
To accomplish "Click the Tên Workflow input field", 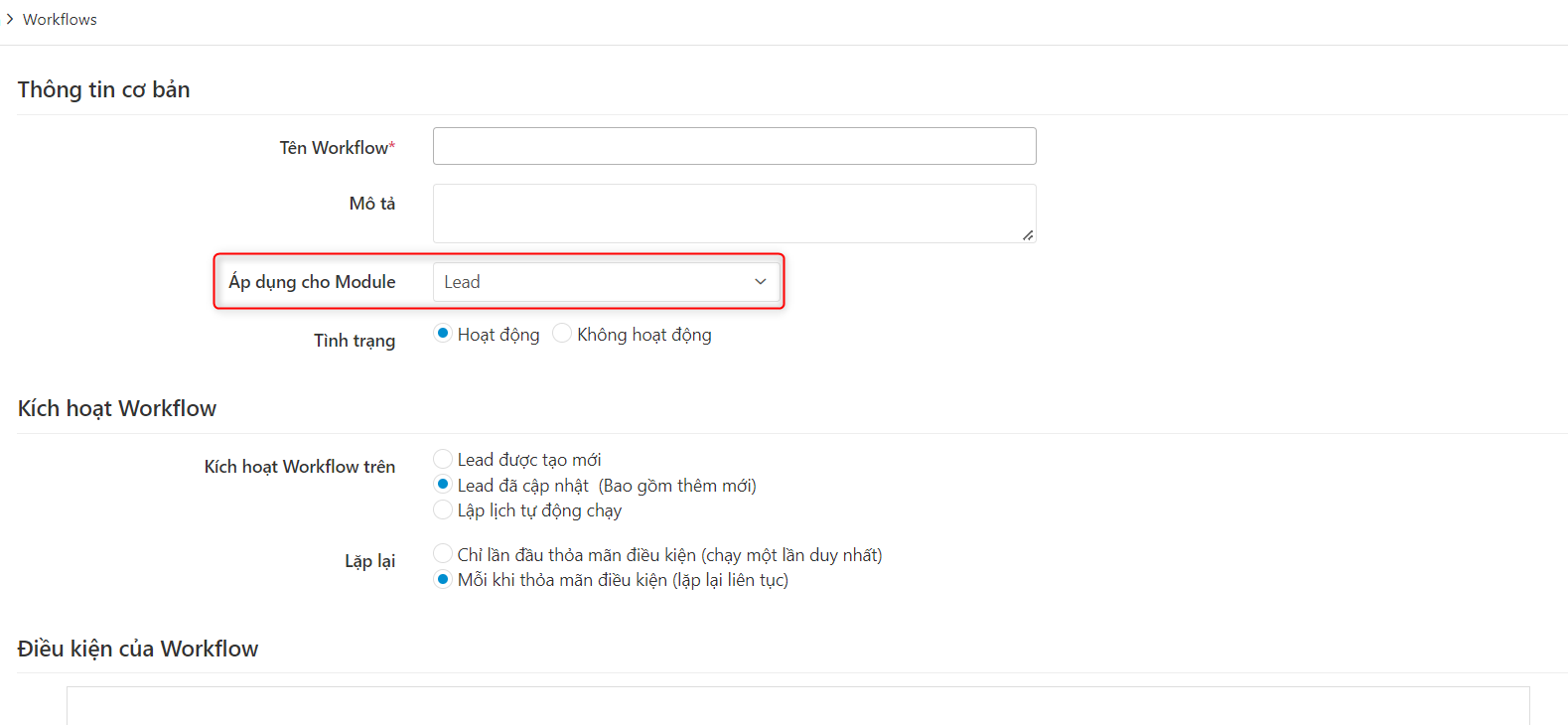I will (734, 145).
